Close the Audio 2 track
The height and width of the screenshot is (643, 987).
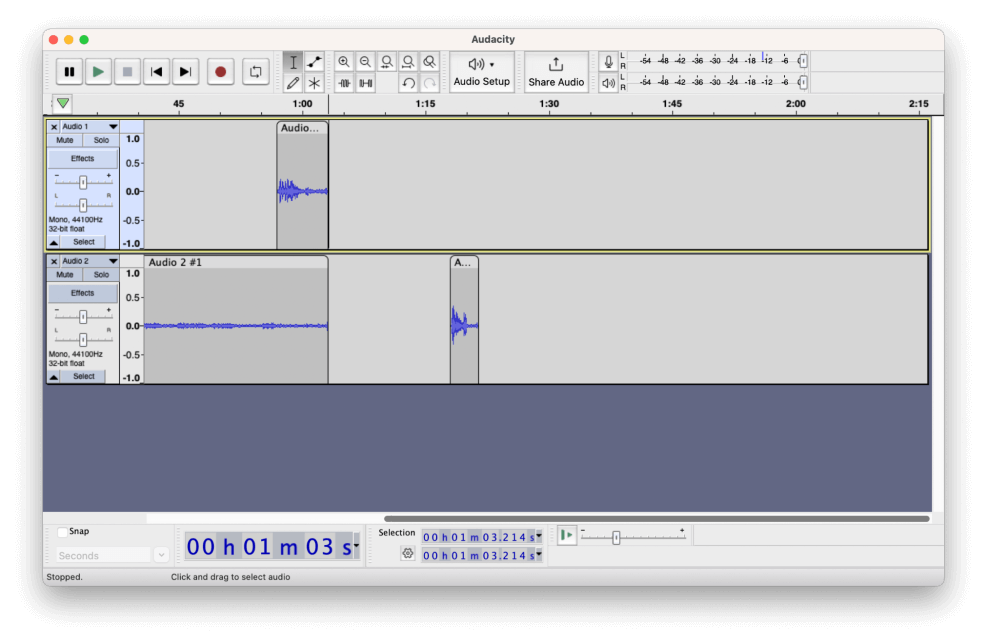[54, 261]
